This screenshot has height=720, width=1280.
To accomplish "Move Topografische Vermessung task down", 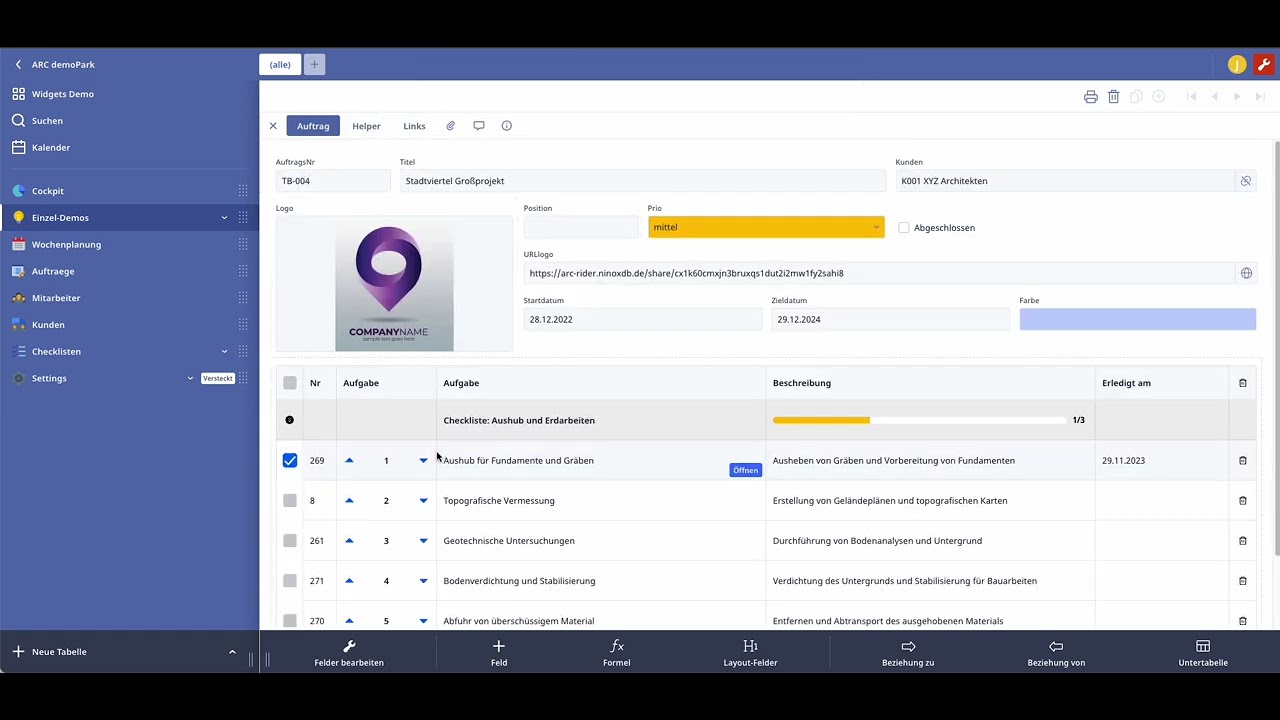I will point(423,501).
